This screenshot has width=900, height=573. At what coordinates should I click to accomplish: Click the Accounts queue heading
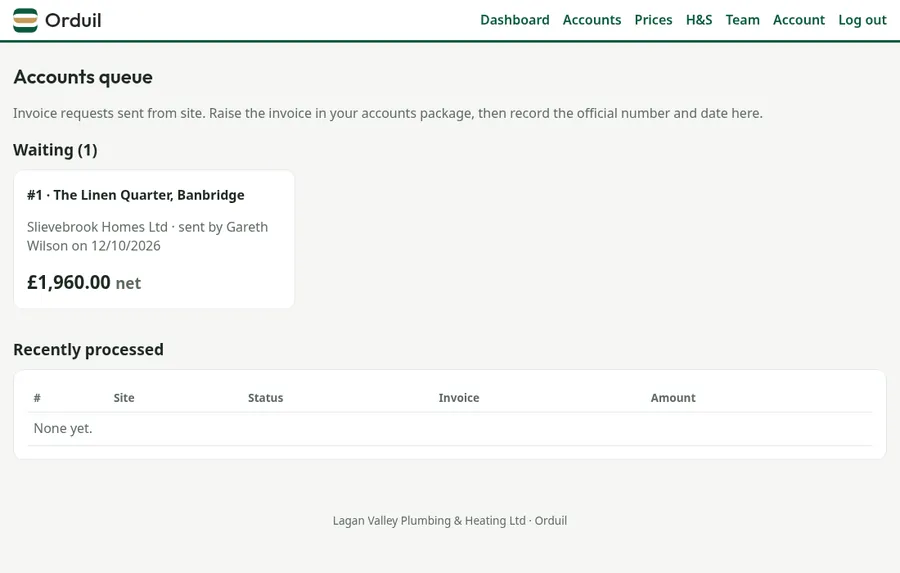pos(83,77)
